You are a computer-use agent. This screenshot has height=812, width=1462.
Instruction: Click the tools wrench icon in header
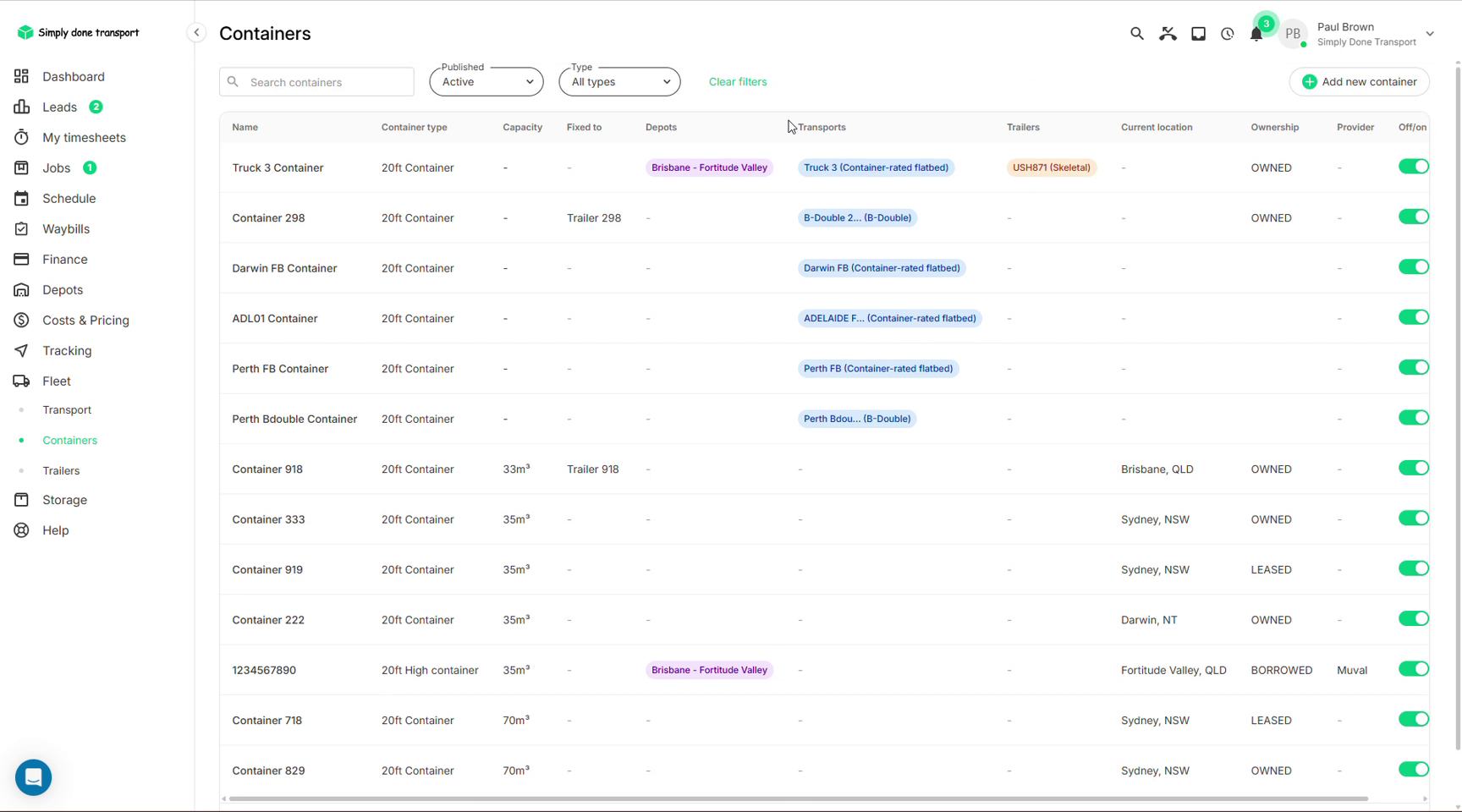point(1168,34)
